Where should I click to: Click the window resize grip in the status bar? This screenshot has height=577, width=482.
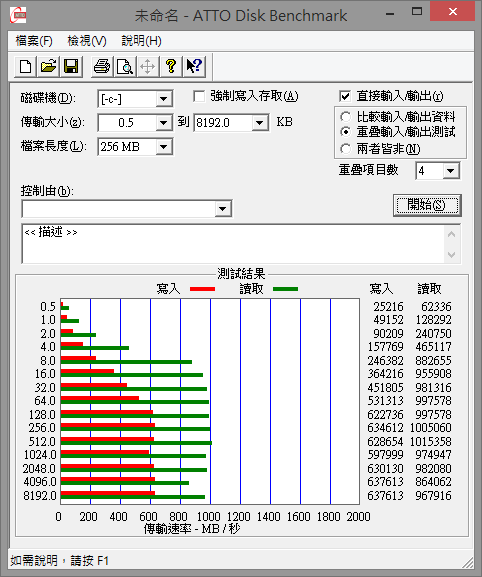pyautogui.click(x=468, y=563)
